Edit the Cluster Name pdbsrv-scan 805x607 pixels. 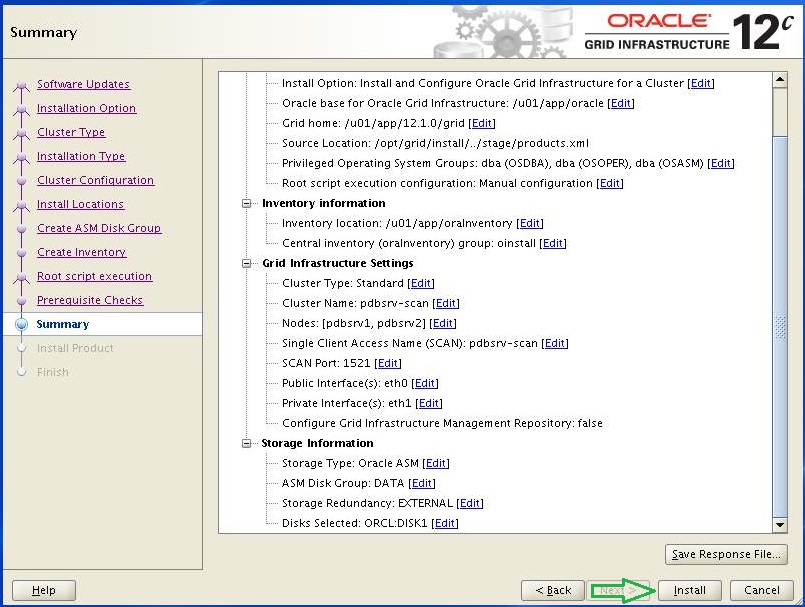(446, 304)
